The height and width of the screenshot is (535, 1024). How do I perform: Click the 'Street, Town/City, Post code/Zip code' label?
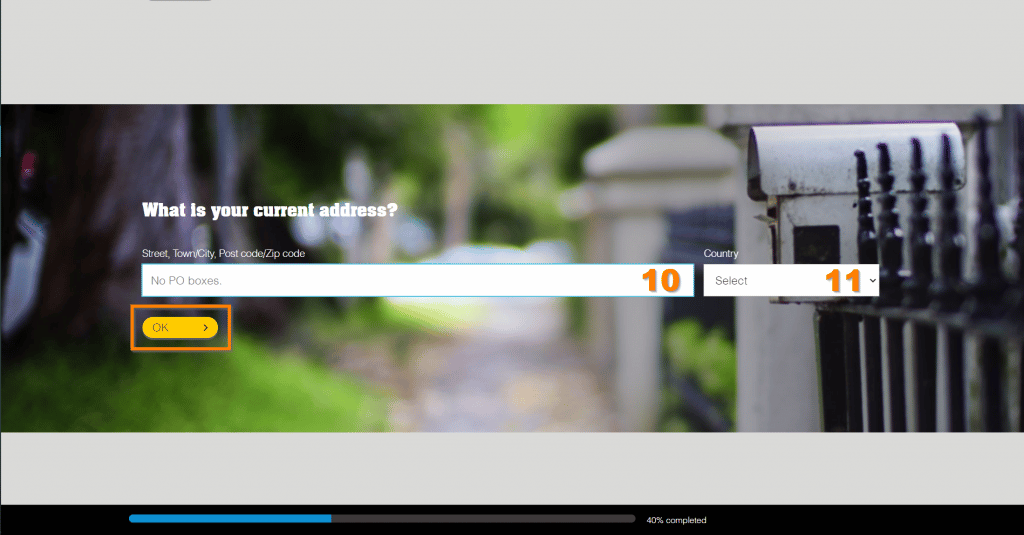(x=223, y=253)
